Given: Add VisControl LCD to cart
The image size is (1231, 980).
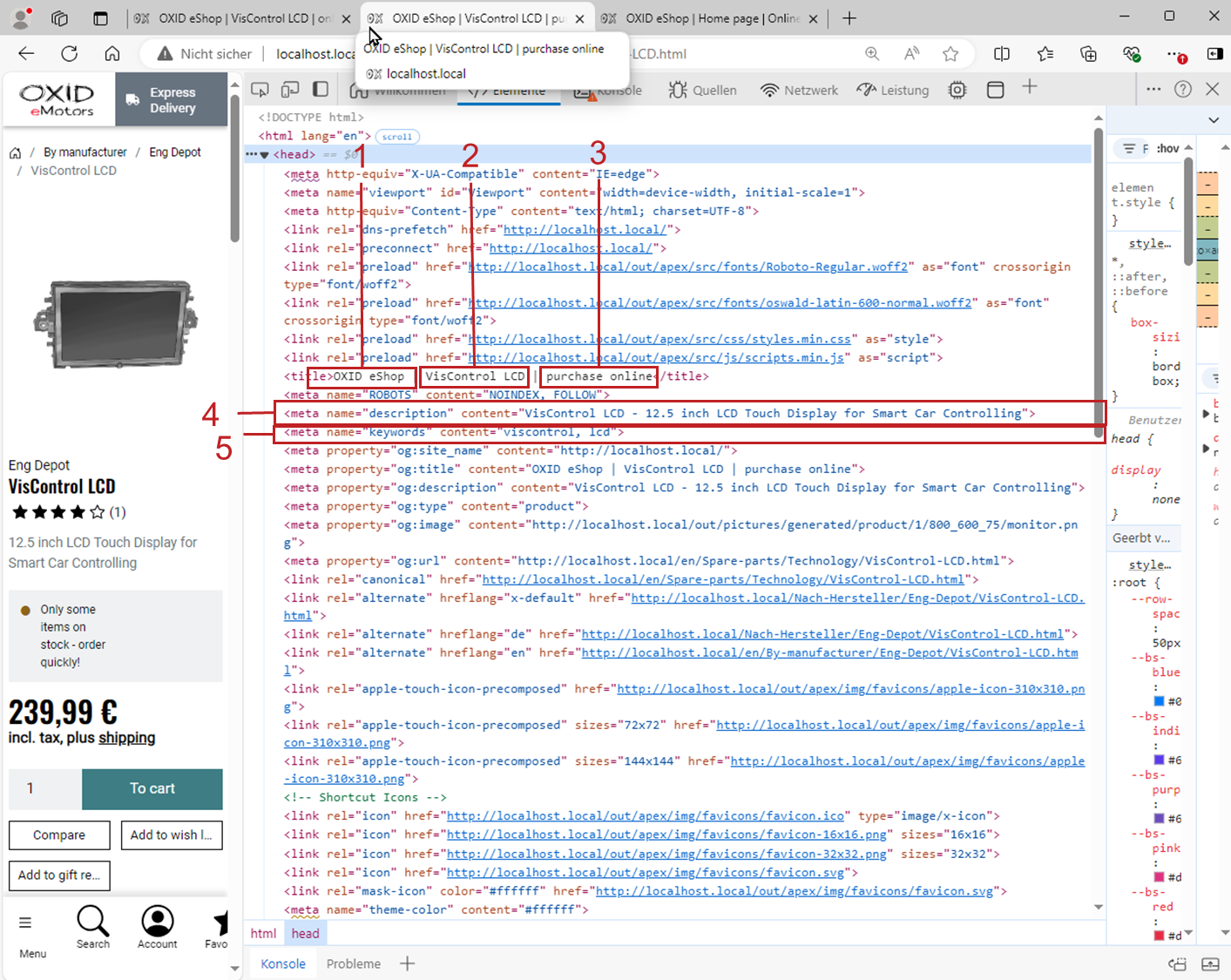Looking at the screenshot, I should pos(152,788).
